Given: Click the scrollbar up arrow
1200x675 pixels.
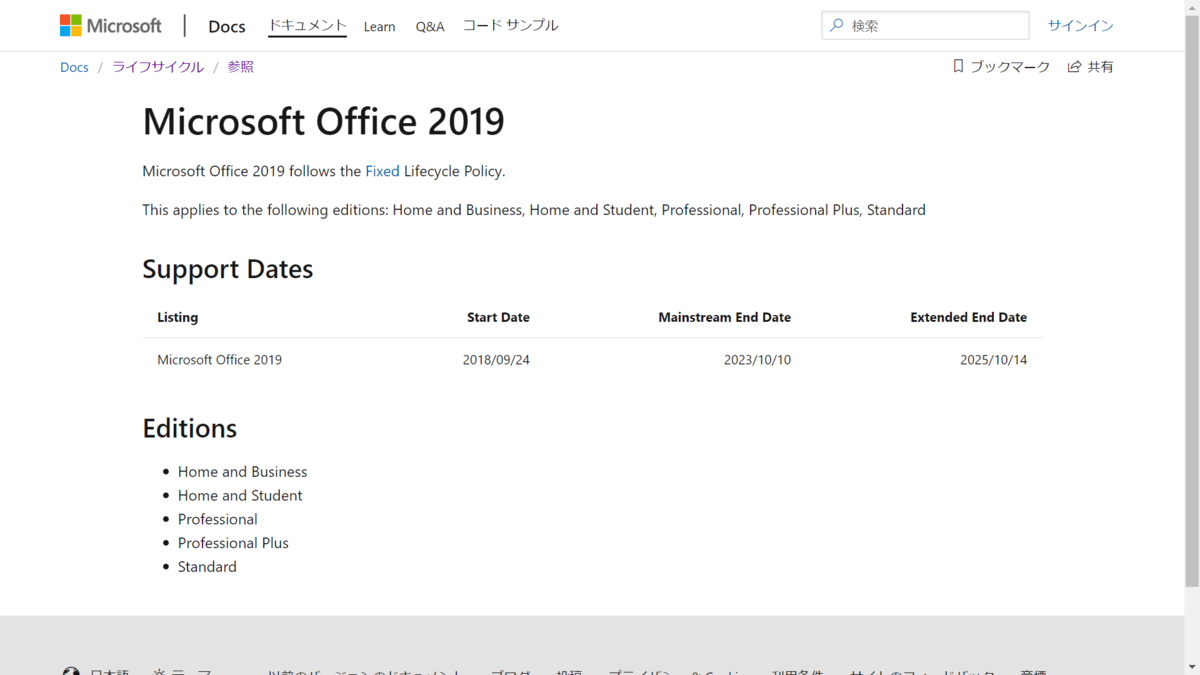Looking at the screenshot, I should (1192, 6).
